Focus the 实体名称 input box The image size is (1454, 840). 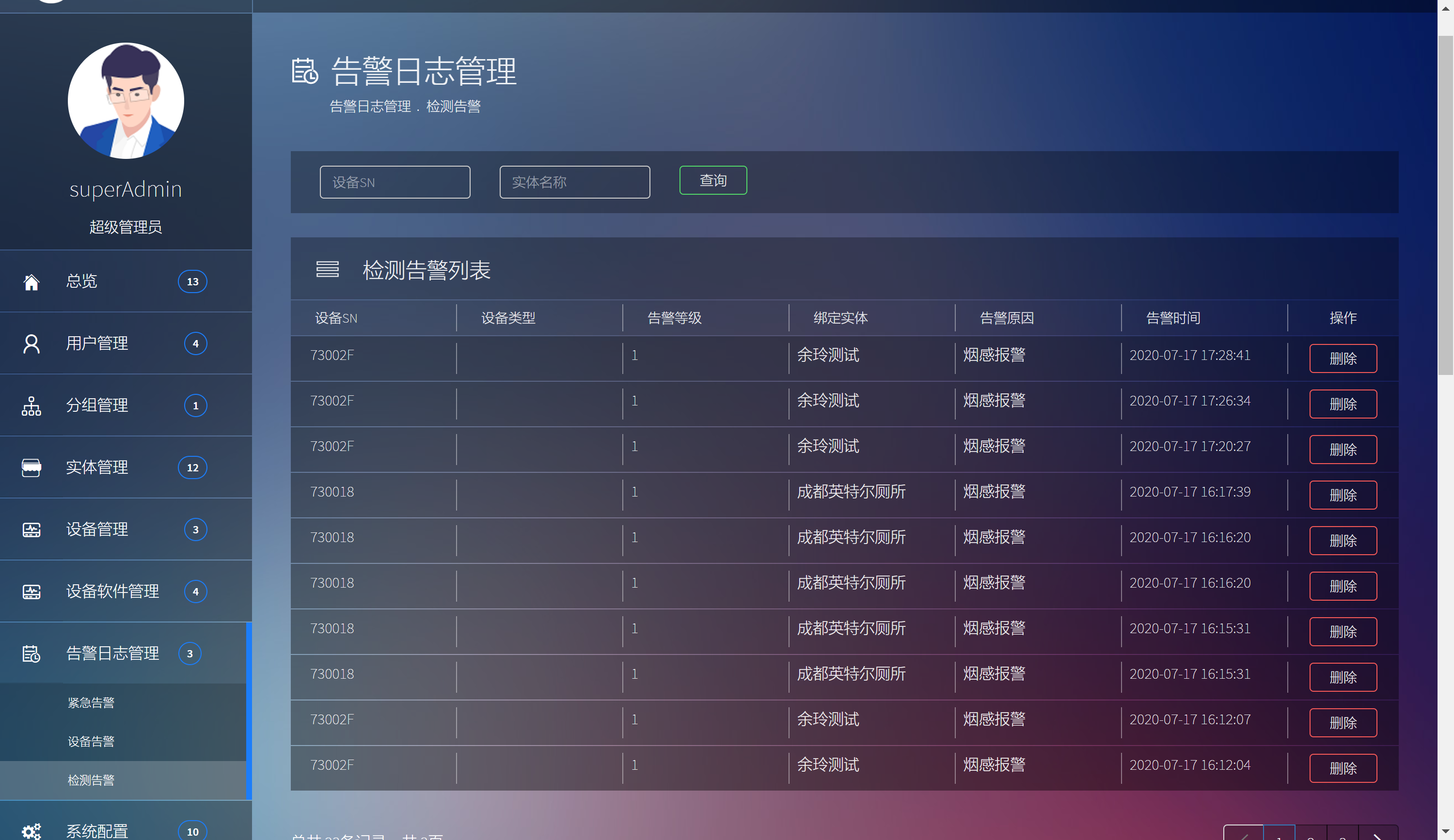click(574, 182)
